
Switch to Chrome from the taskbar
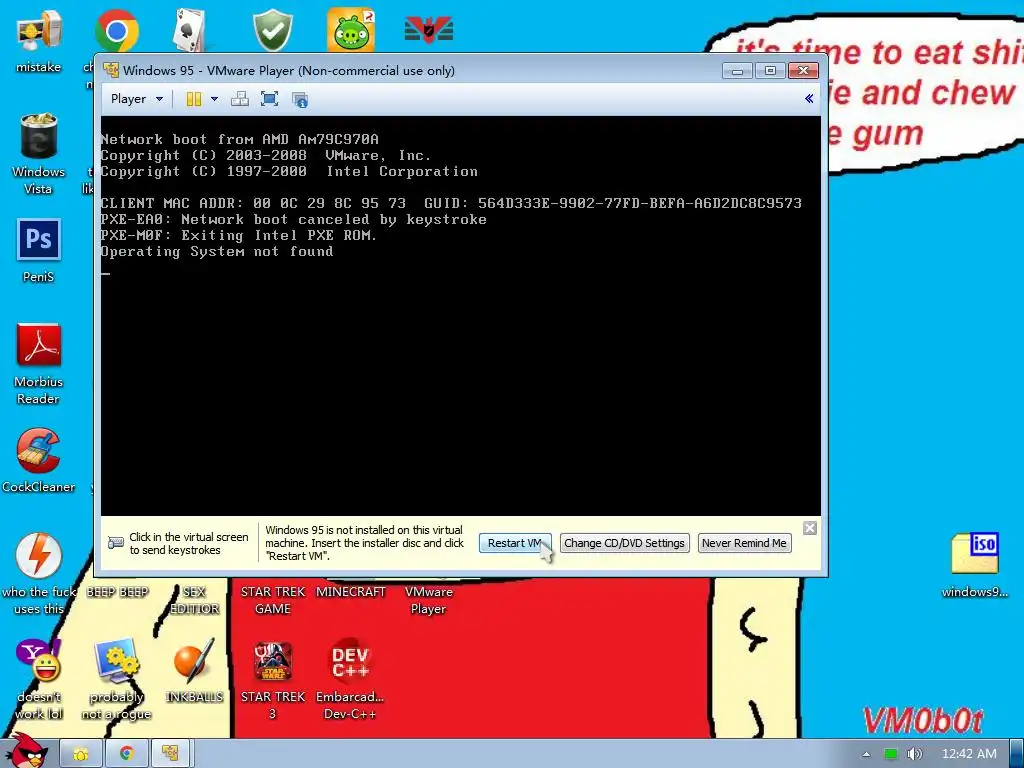pyautogui.click(x=126, y=754)
